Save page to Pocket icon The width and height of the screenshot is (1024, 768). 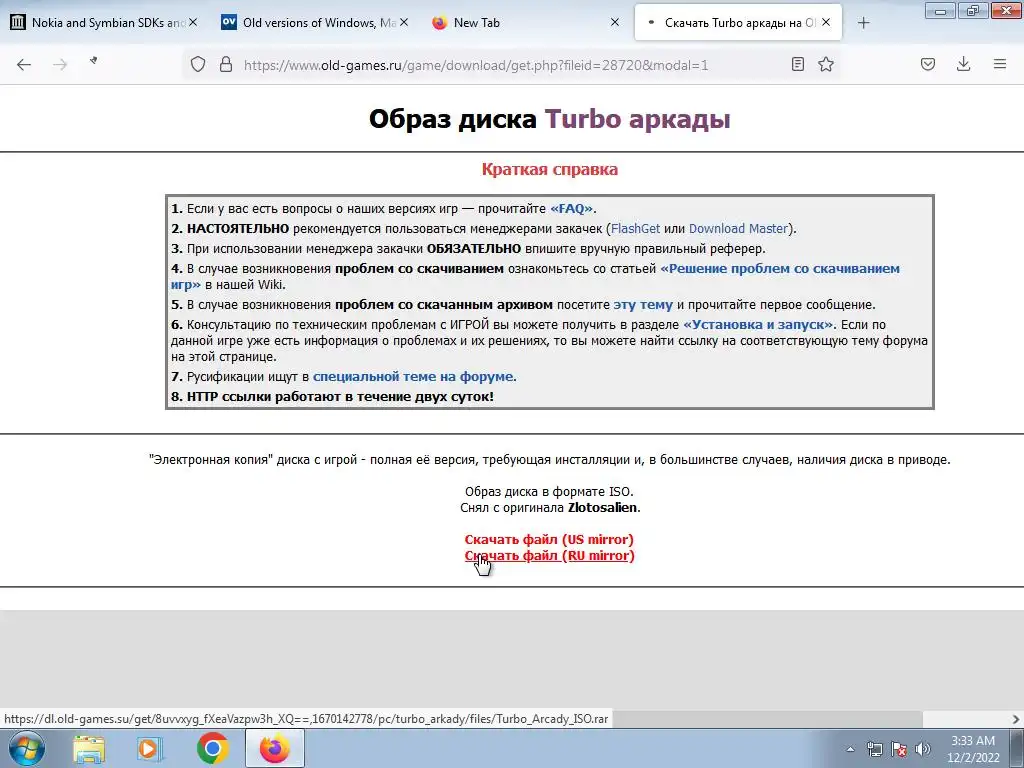[x=927, y=64]
